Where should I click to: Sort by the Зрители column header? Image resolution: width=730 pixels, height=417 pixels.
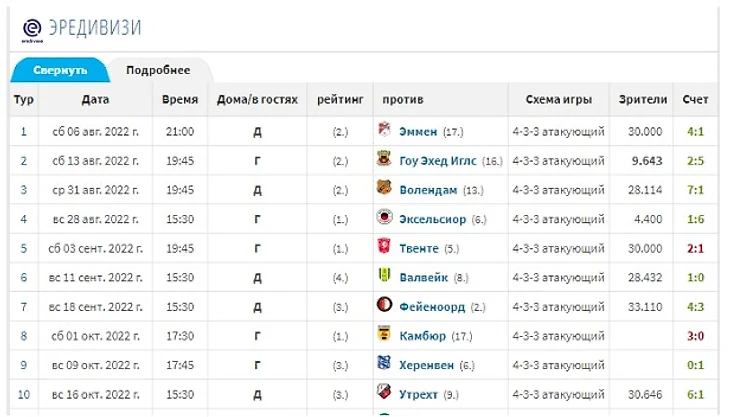coord(643,100)
